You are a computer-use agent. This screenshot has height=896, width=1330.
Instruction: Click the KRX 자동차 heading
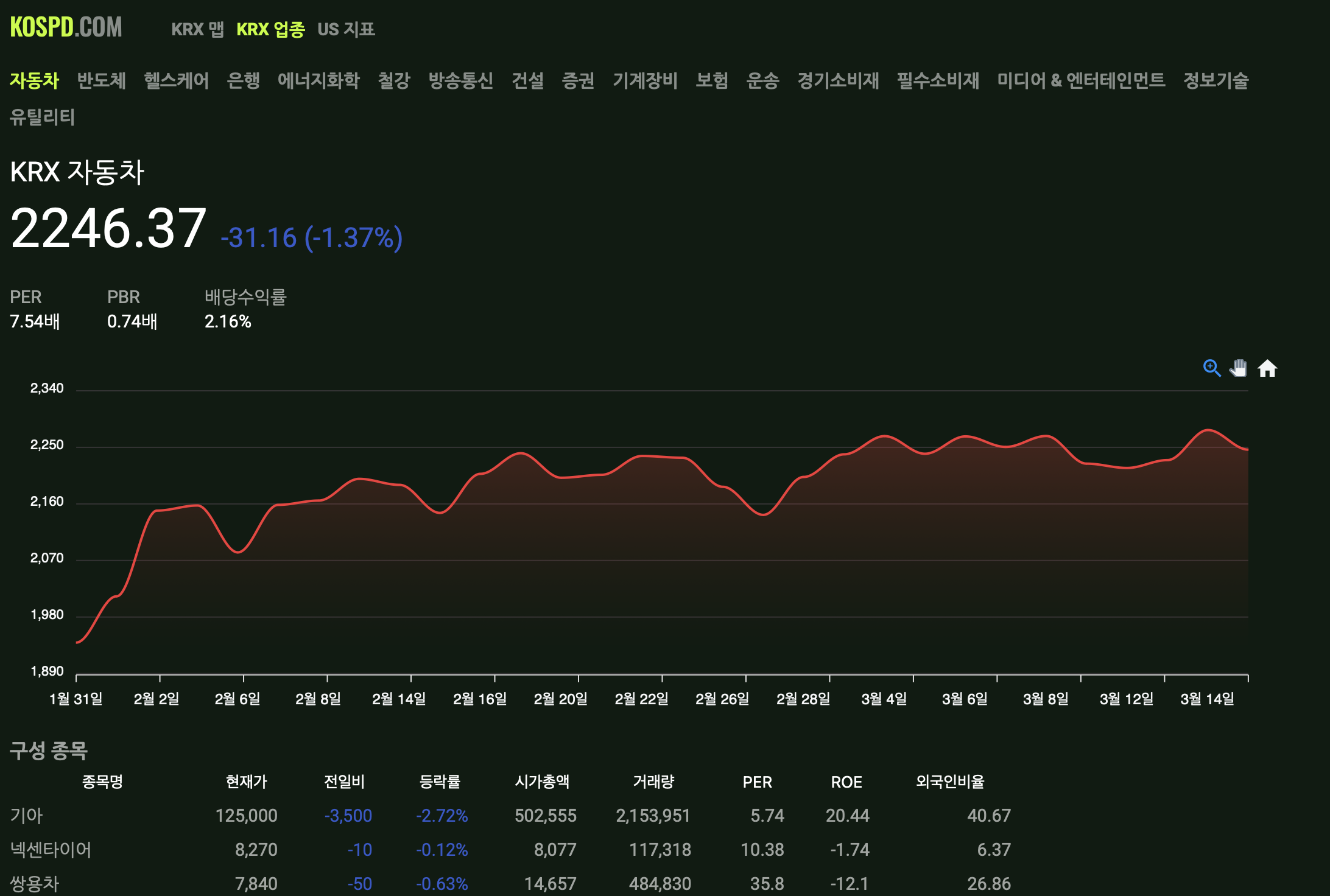[x=77, y=172]
